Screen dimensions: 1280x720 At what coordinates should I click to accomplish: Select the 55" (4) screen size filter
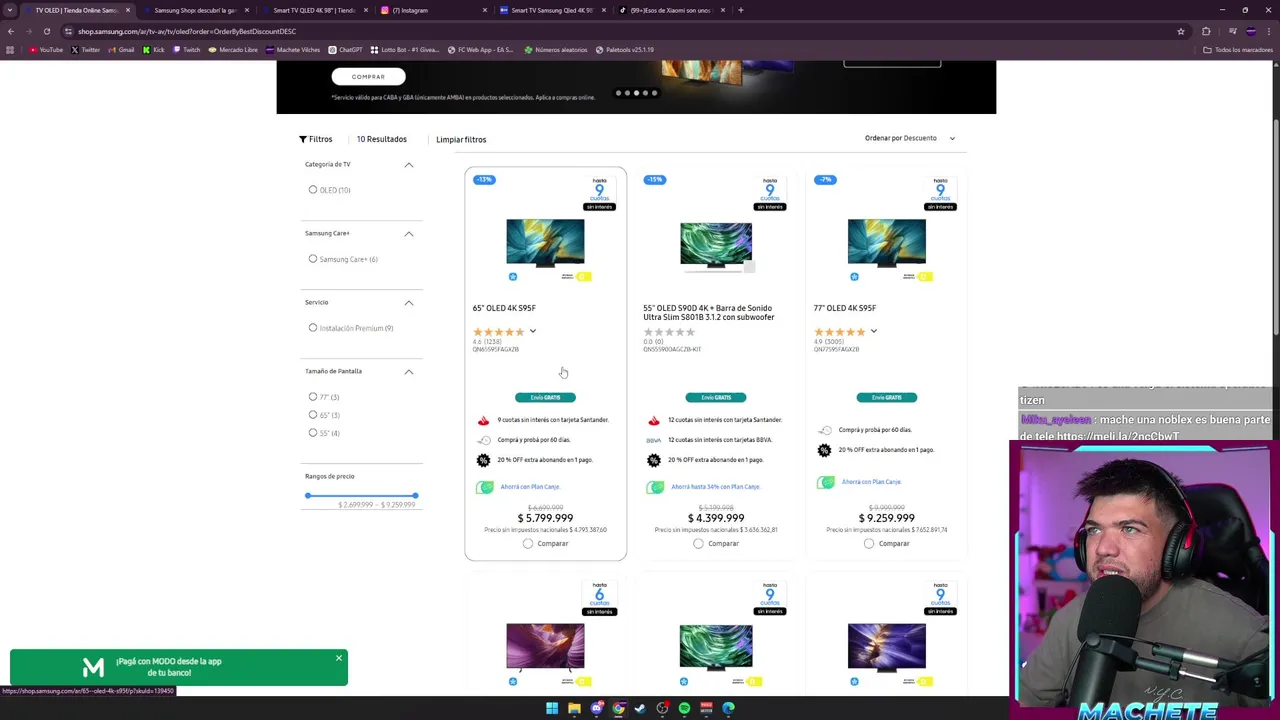(313, 433)
